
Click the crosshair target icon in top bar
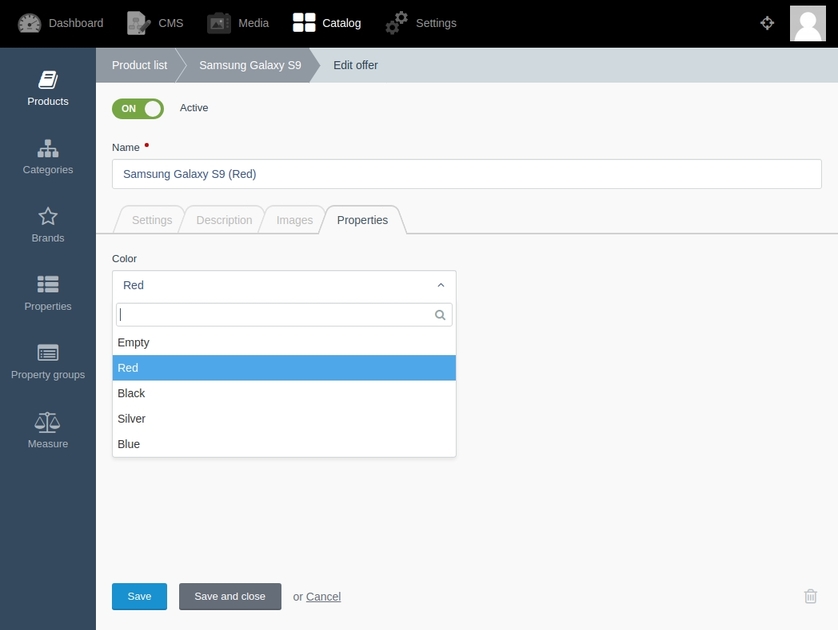pyautogui.click(x=767, y=23)
